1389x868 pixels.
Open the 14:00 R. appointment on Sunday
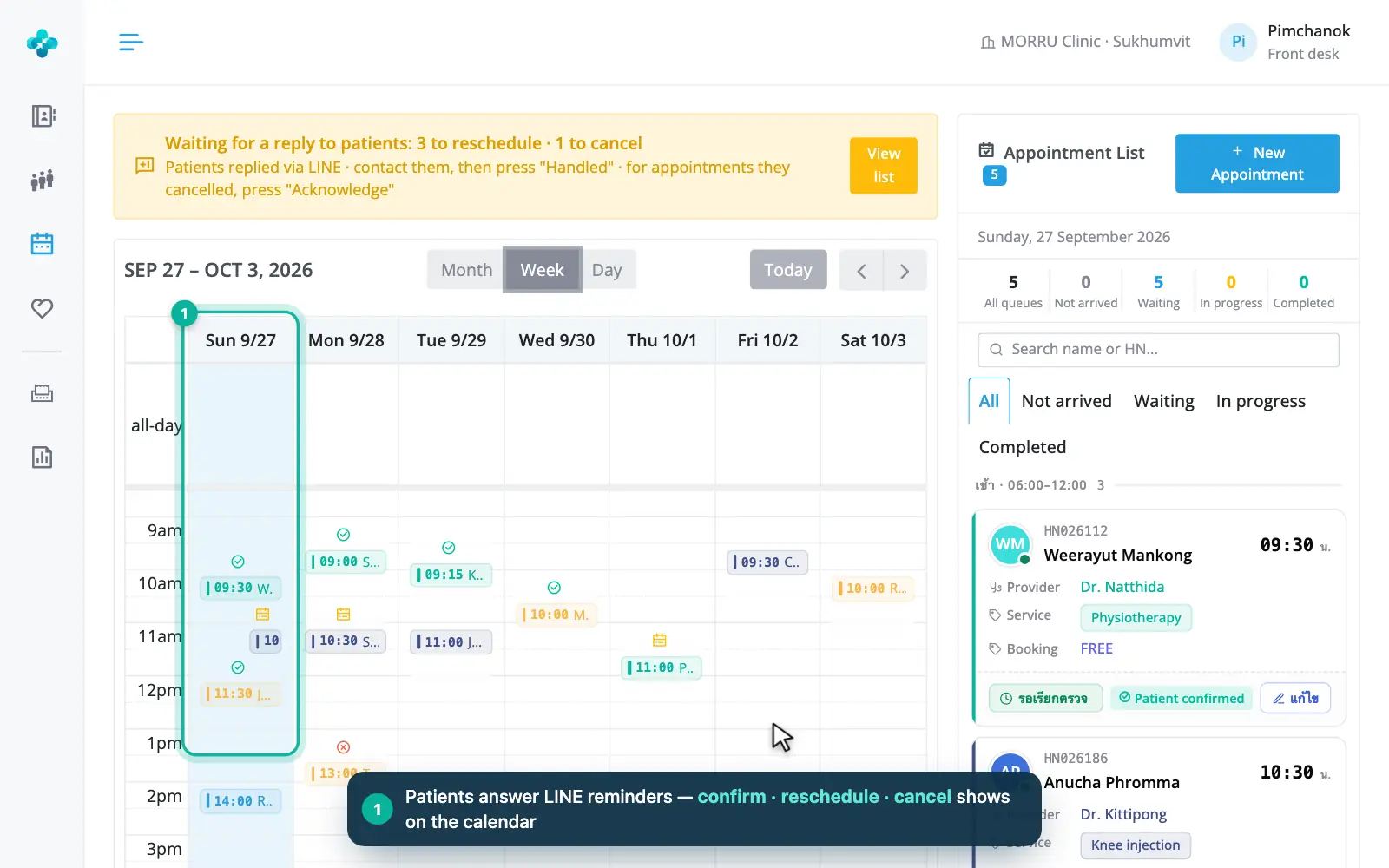click(x=241, y=800)
